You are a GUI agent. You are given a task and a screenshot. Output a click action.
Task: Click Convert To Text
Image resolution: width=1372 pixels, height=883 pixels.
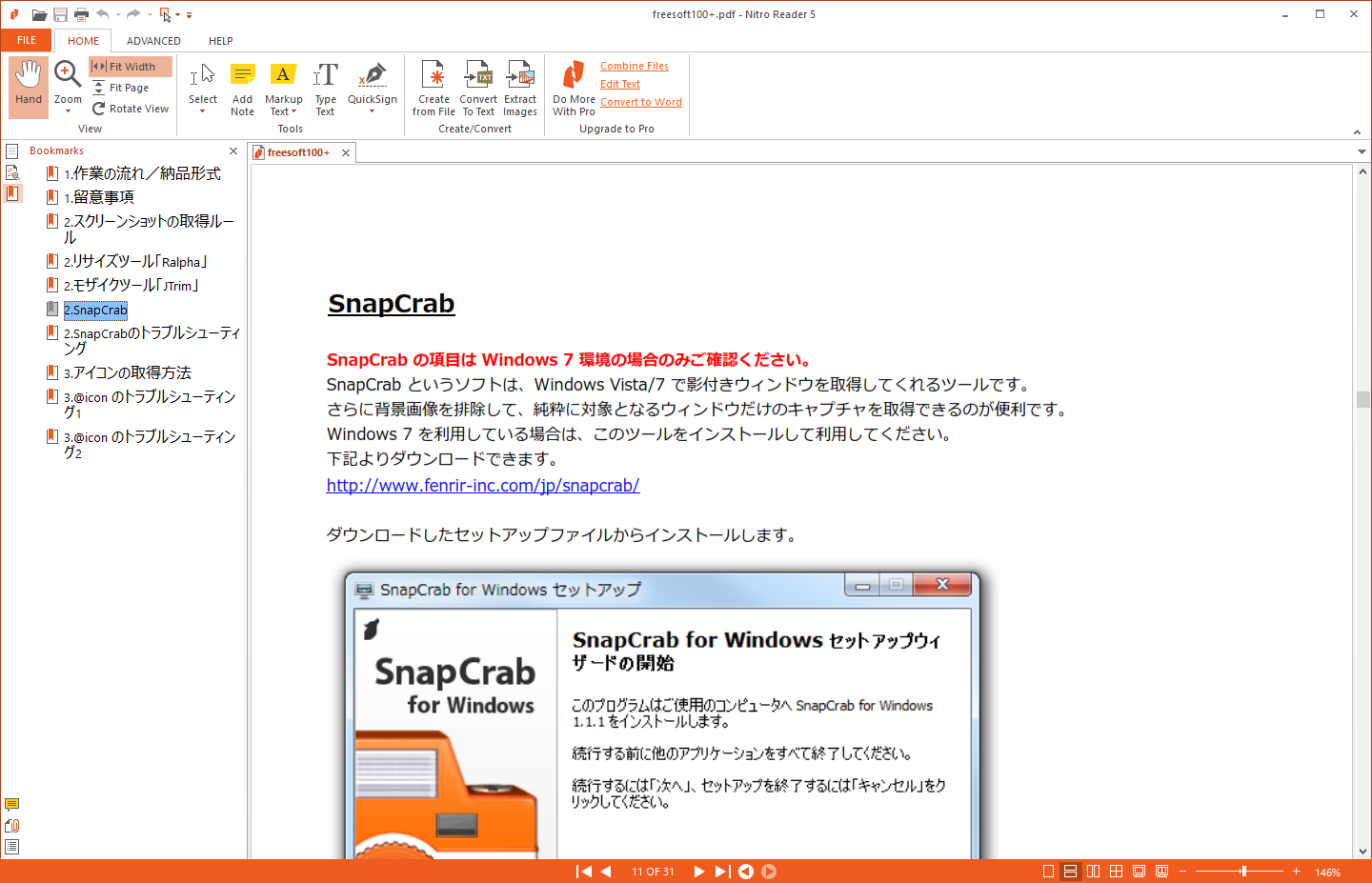coord(478,88)
